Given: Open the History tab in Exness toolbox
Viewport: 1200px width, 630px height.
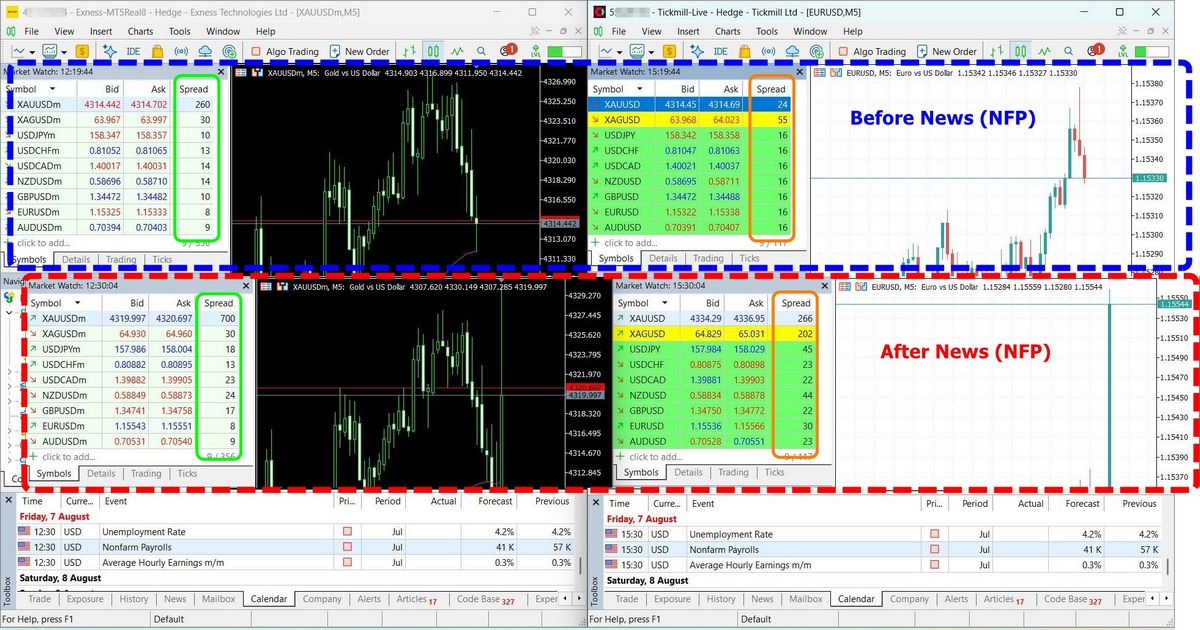Looking at the screenshot, I should [134, 599].
